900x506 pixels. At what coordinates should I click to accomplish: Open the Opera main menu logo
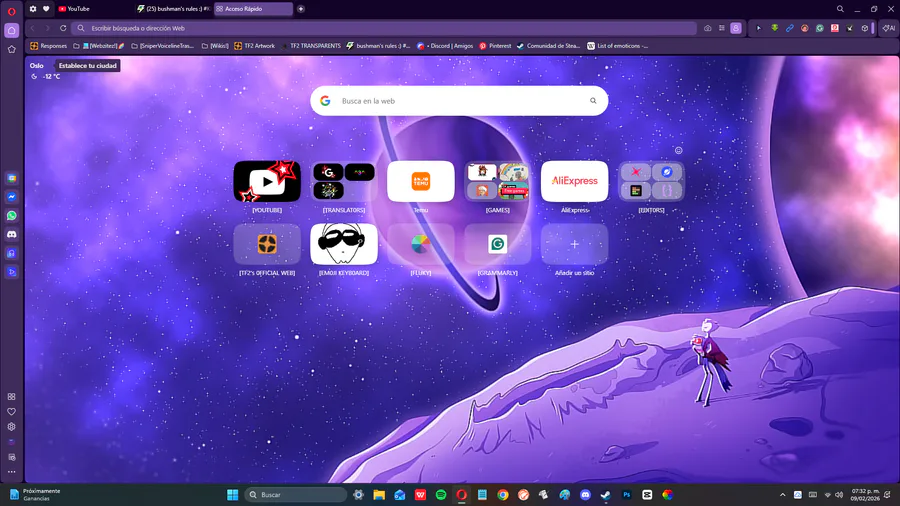[11, 10]
